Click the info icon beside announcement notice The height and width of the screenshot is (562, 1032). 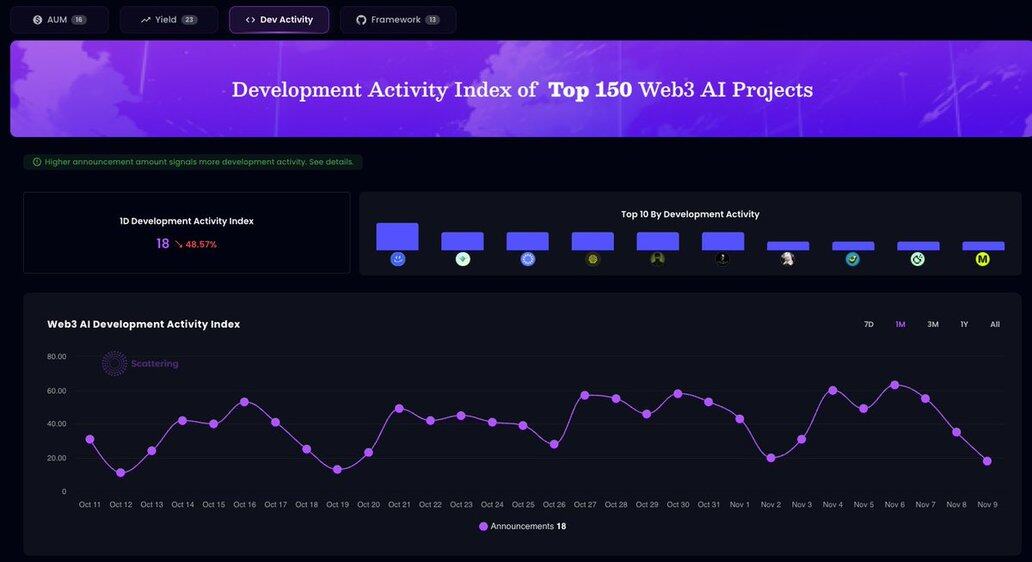point(37,162)
